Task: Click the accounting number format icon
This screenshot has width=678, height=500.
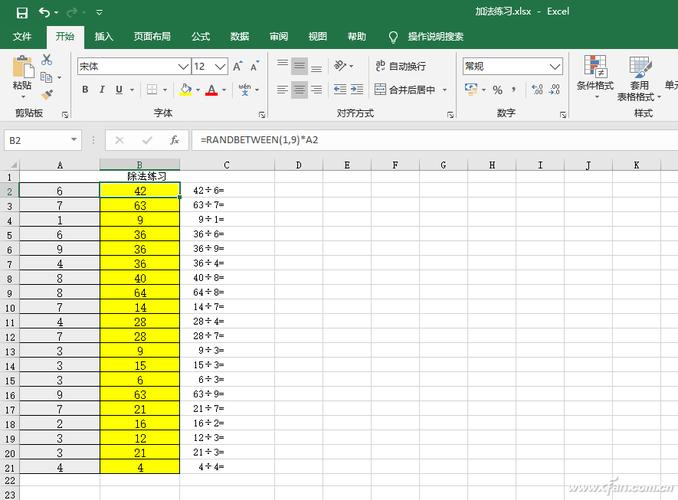Action: pos(470,90)
